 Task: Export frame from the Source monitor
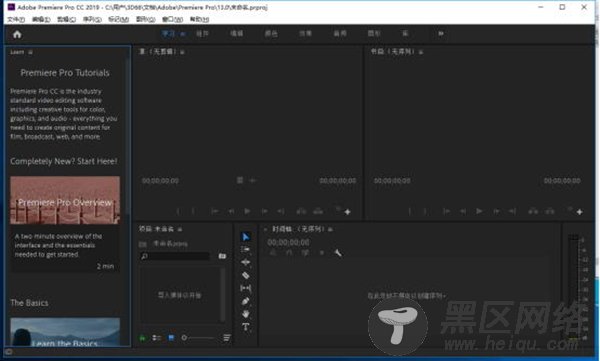click(338, 209)
